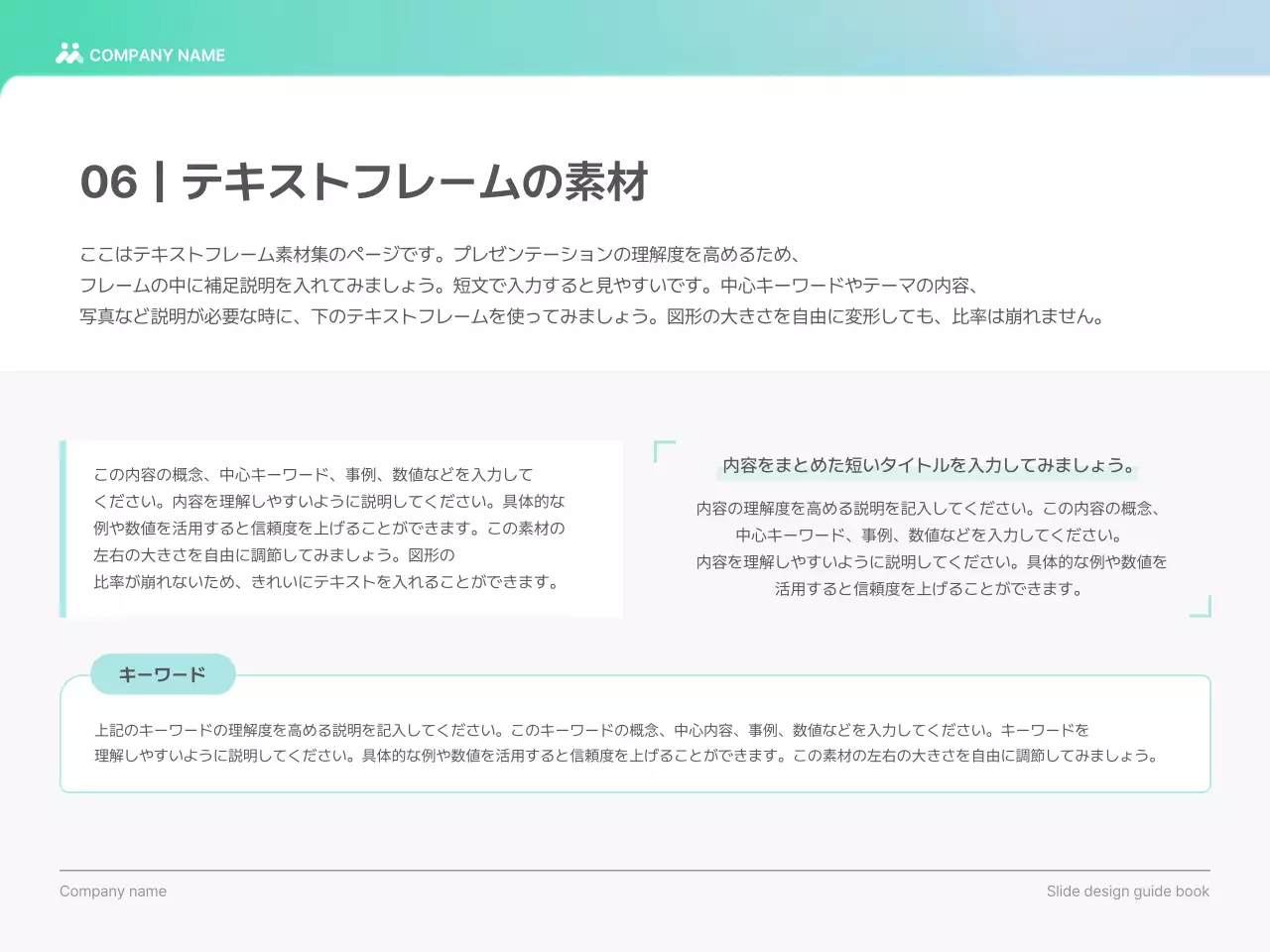Click the intro line starting with ここはテキストフレーム
Viewport: 1270px width, 952px height.
click(440, 254)
